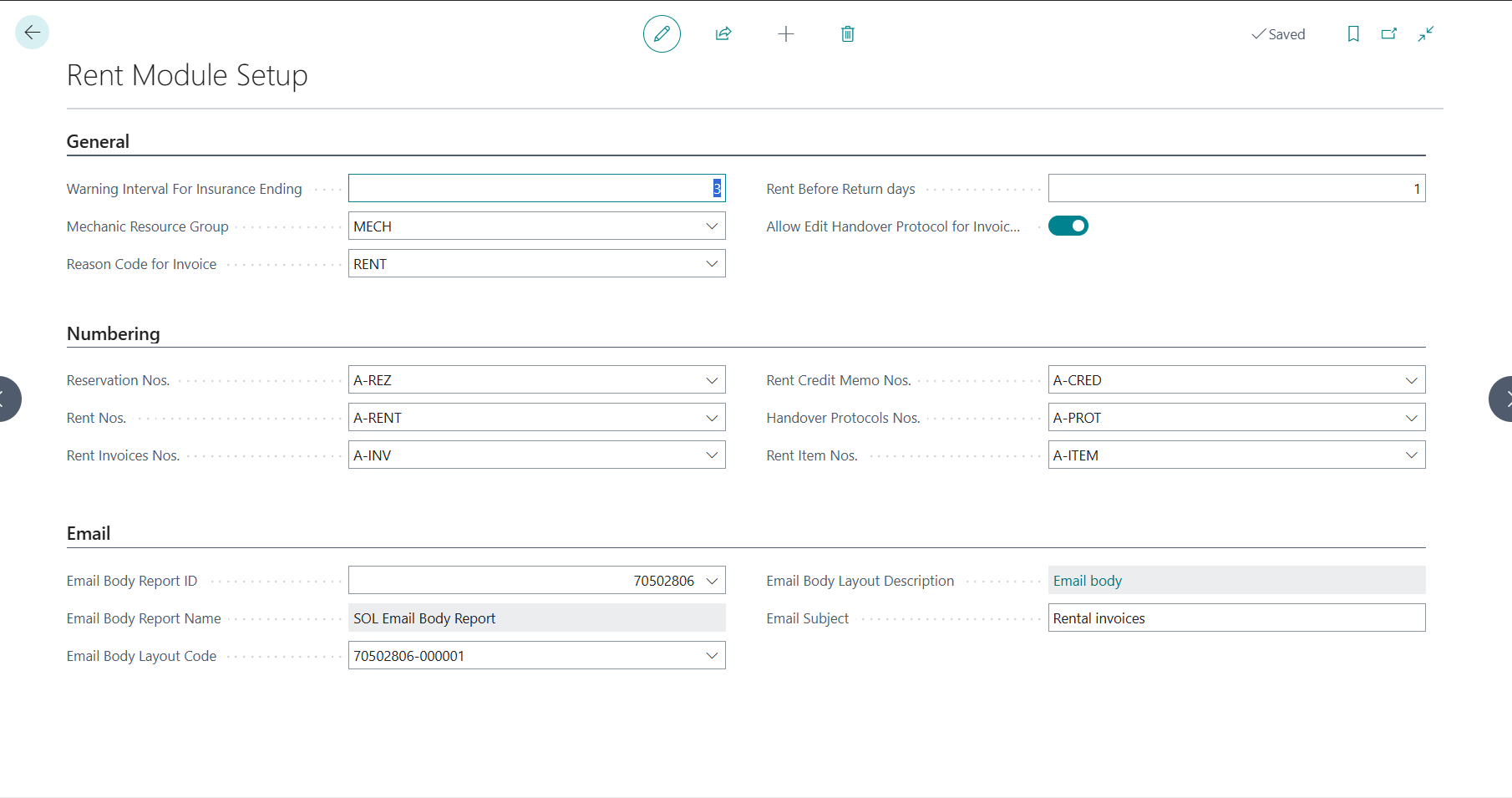Image resolution: width=1512 pixels, height=798 pixels.
Task: Click the collapse page arrows icon
Action: pos(1426,34)
